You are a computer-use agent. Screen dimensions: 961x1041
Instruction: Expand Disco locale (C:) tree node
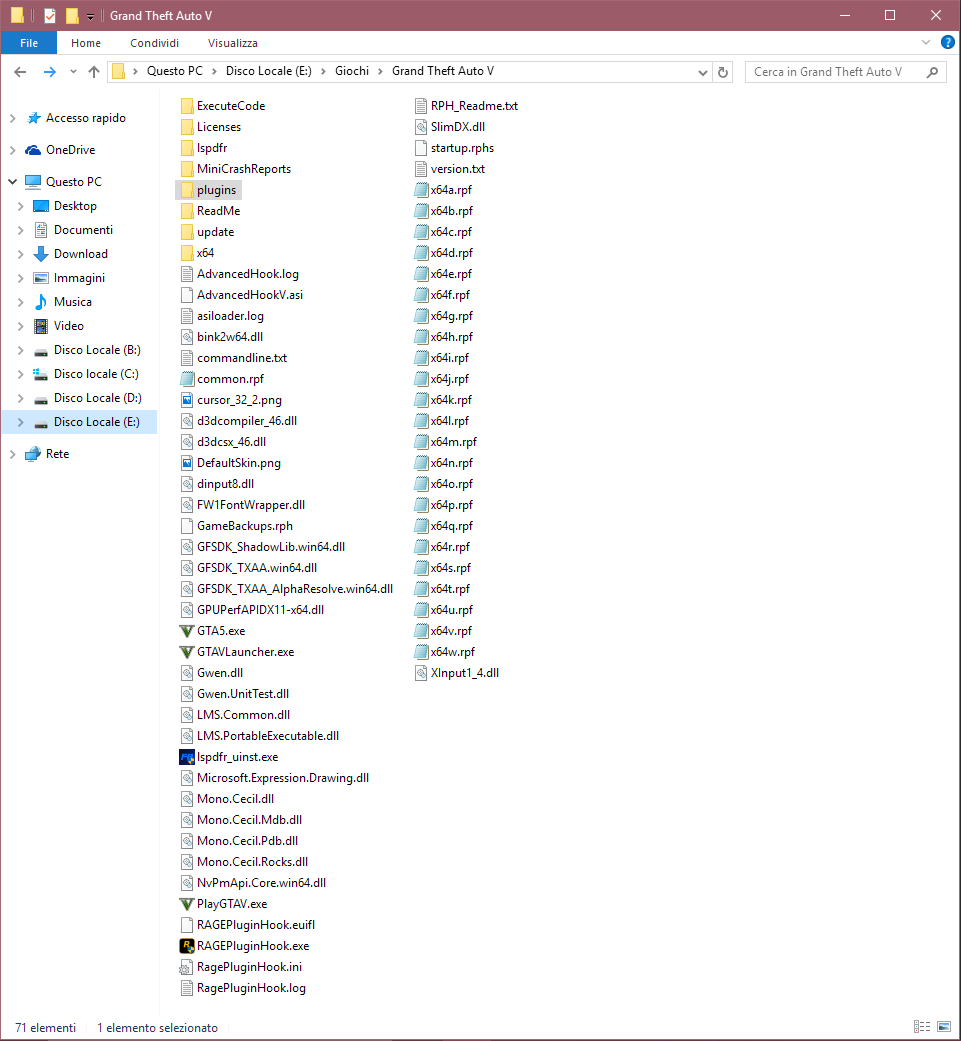point(21,374)
